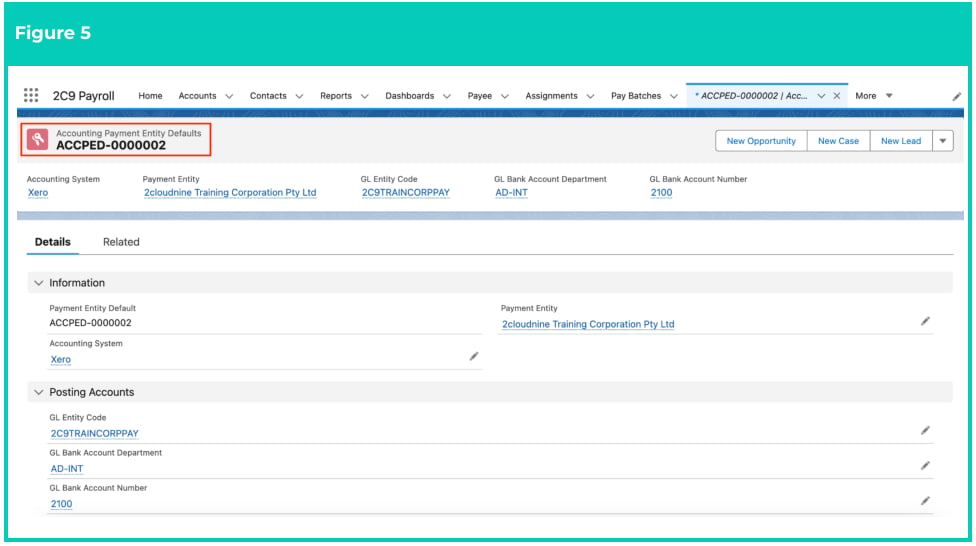Open the Xero link in header highlights
Screen dimensions: 976x546
coord(38,193)
